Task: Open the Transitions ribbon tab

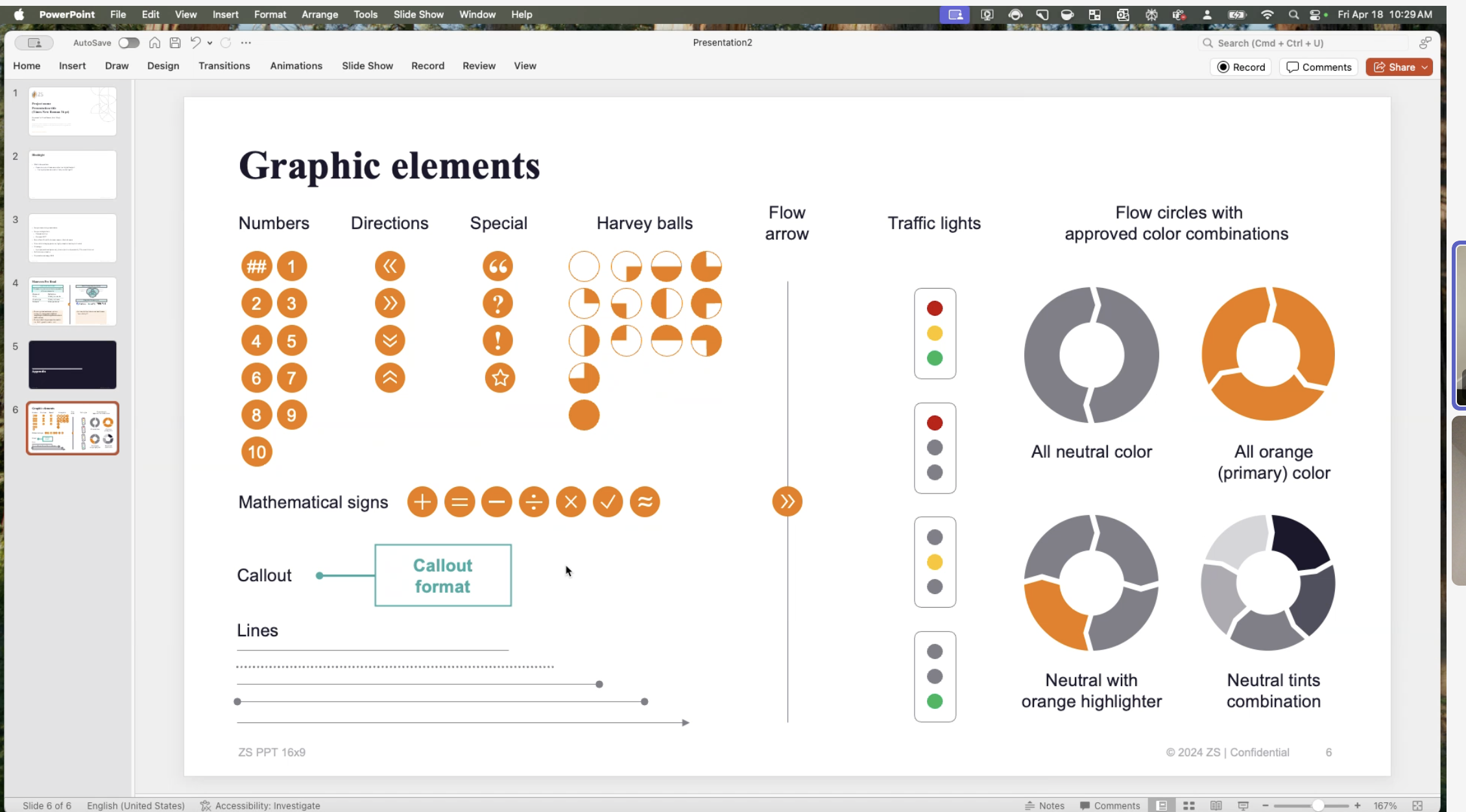Action: pos(224,66)
